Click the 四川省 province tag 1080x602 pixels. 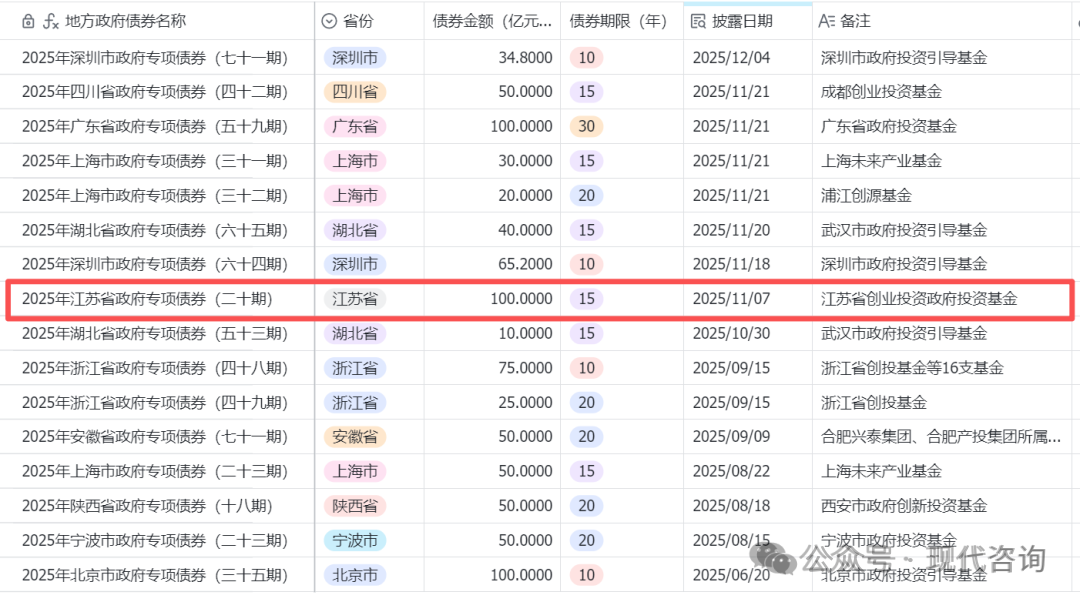355,92
